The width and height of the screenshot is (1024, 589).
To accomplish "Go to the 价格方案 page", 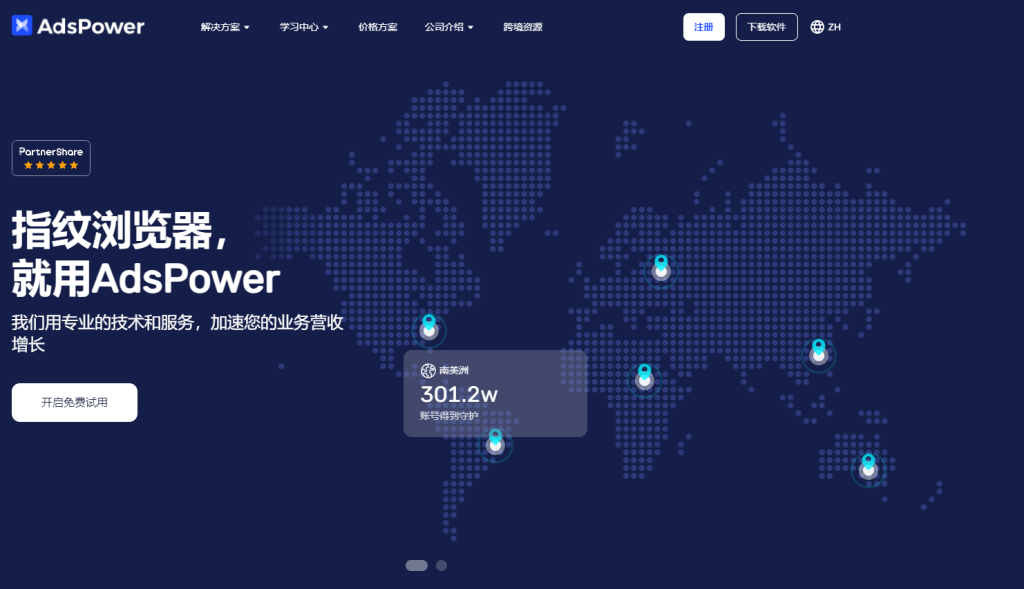I will pyautogui.click(x=377, y=27).
